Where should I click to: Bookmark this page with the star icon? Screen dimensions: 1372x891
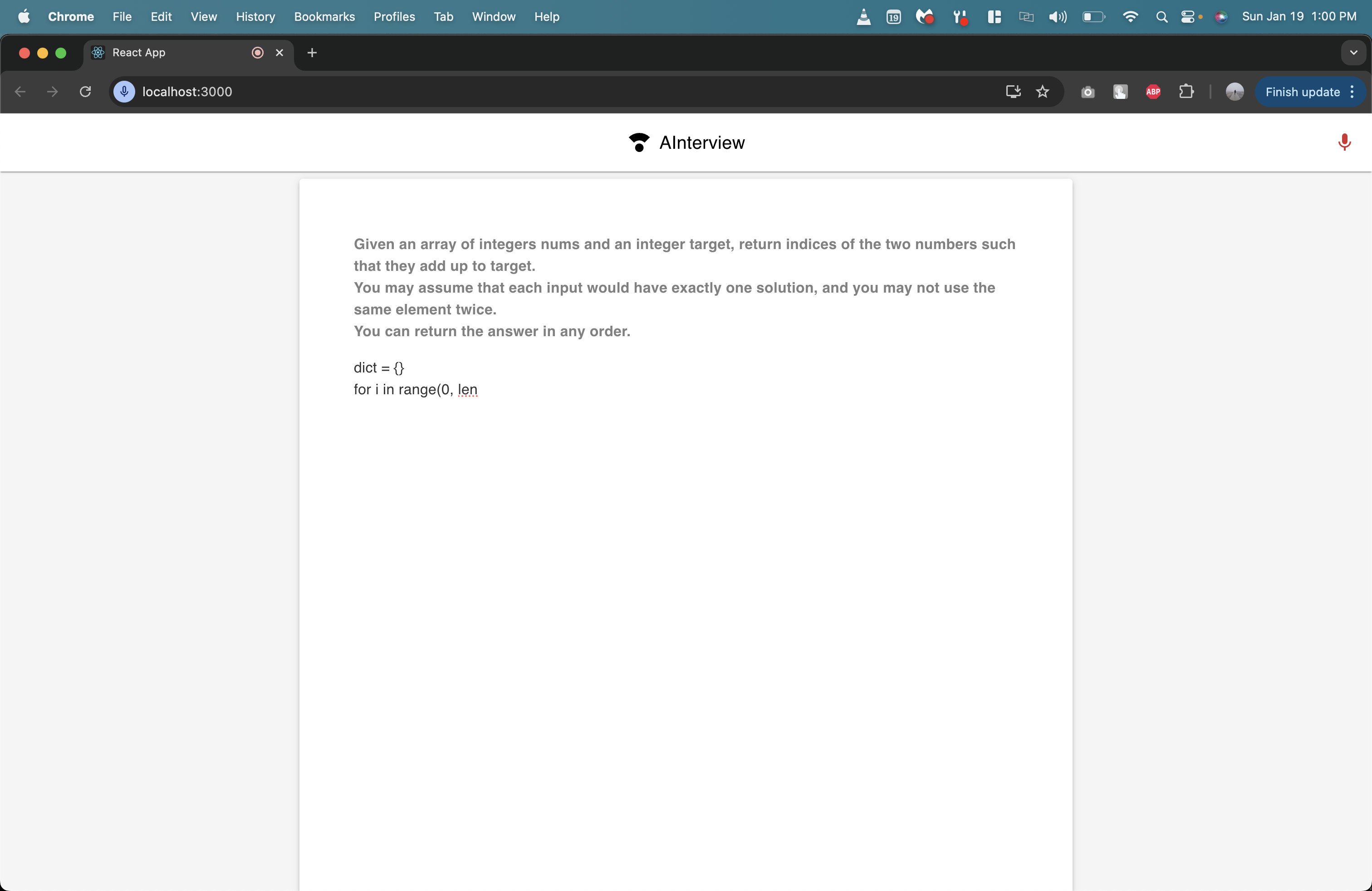[x=1042, y=92]
